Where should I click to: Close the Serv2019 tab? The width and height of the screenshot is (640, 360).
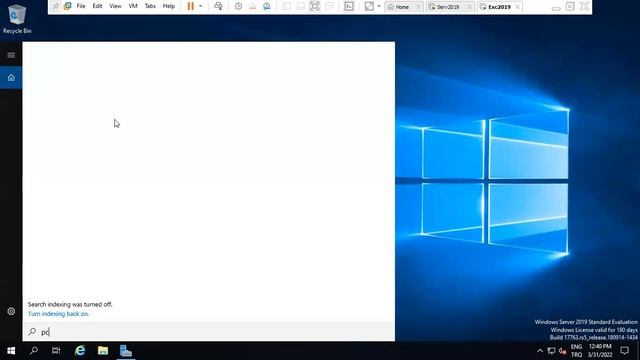click(x=469, y=7)
